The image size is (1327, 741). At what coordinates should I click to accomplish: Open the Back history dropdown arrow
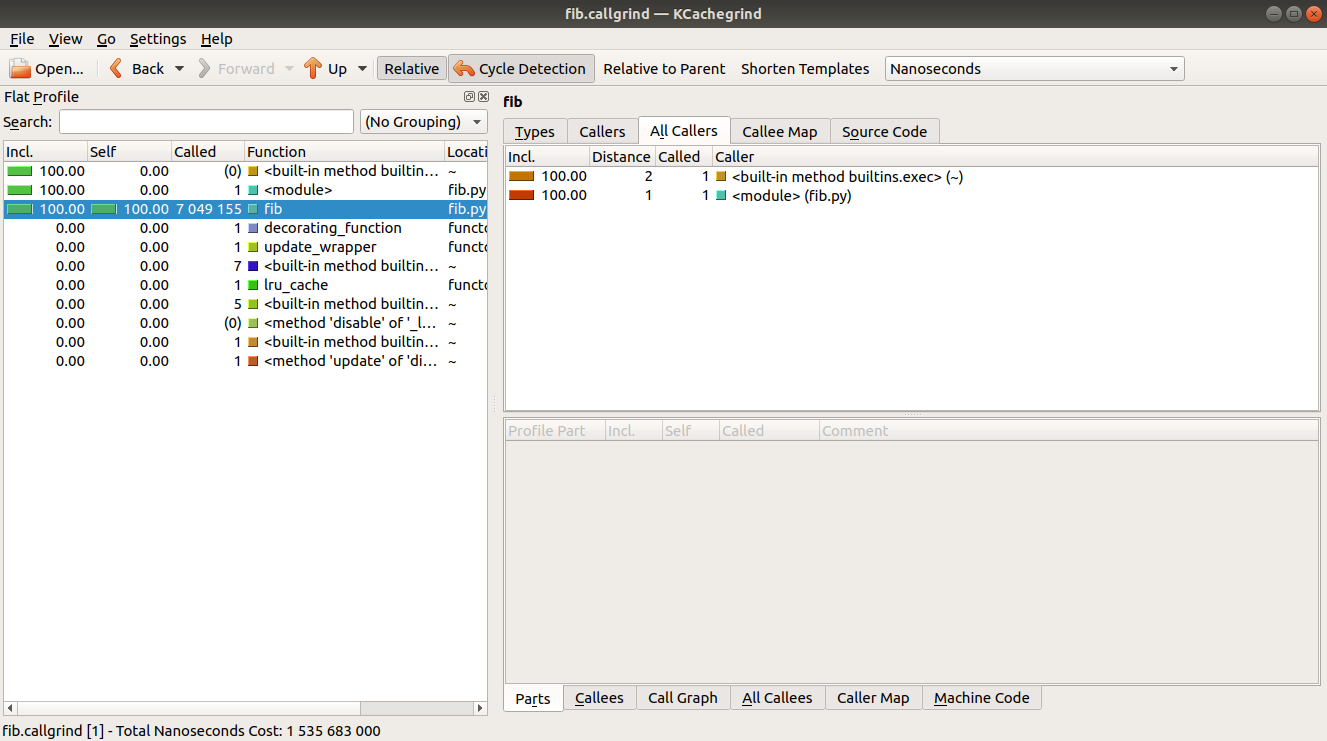[180, 69]
